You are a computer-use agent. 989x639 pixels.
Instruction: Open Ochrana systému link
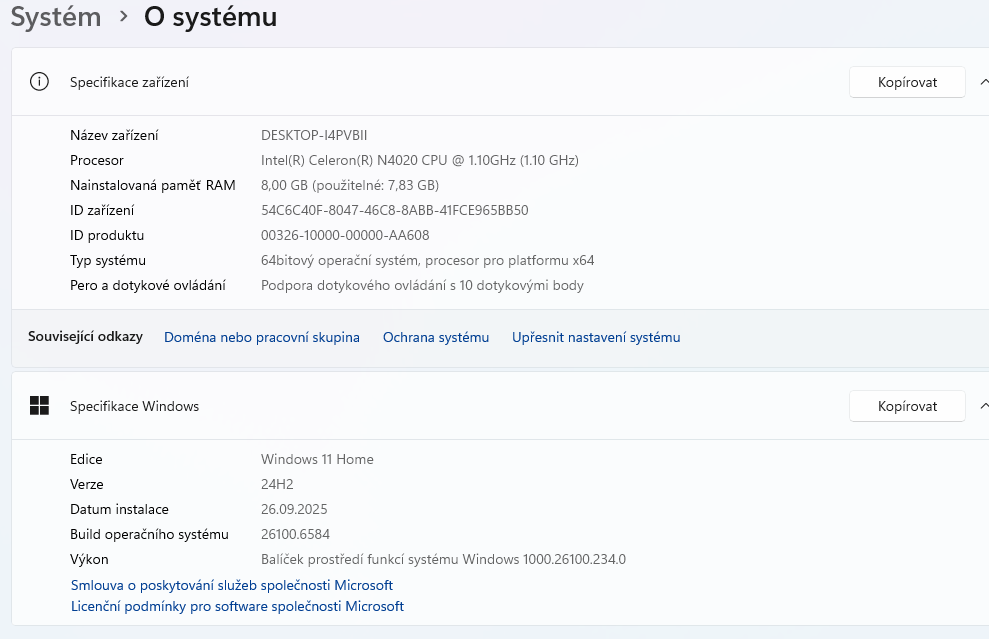pyautogui.click(x=435, y=337)
